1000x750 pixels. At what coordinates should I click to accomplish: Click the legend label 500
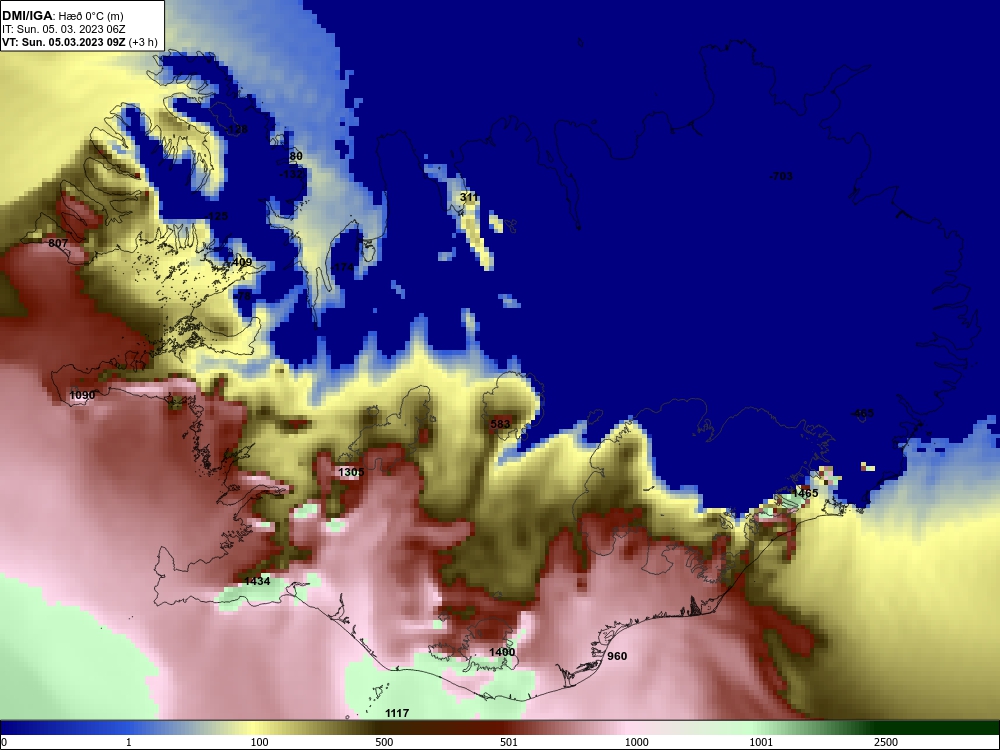384,742
